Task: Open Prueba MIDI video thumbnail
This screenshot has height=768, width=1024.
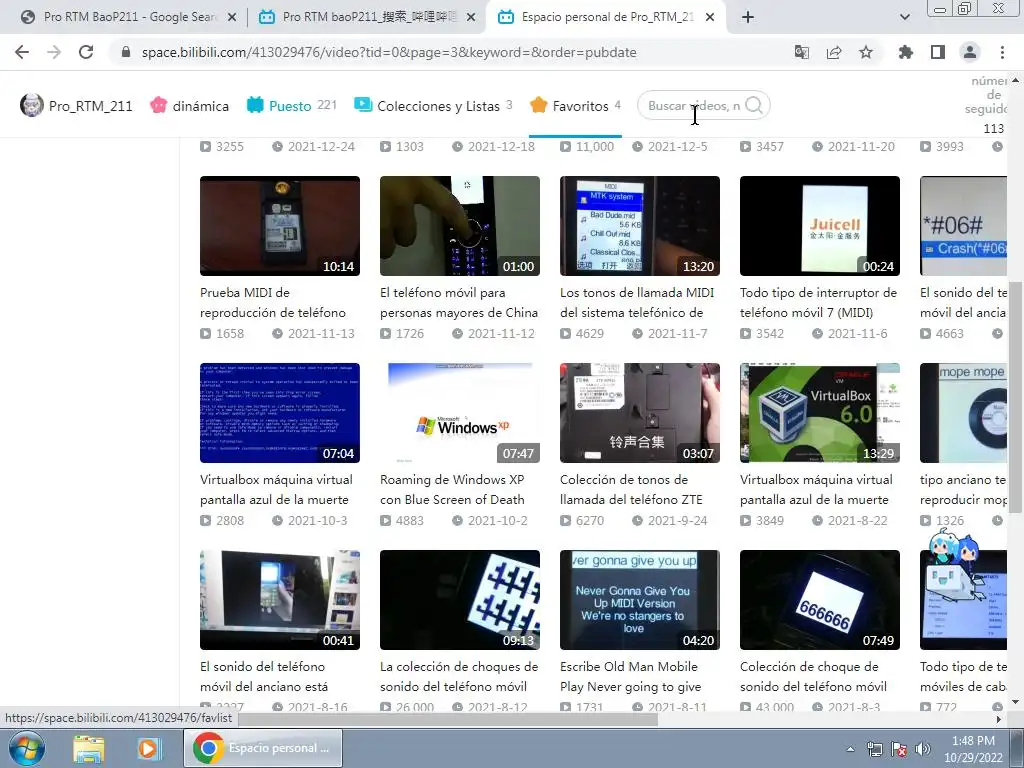Action: pyautogui.click(x=280, y=226)
